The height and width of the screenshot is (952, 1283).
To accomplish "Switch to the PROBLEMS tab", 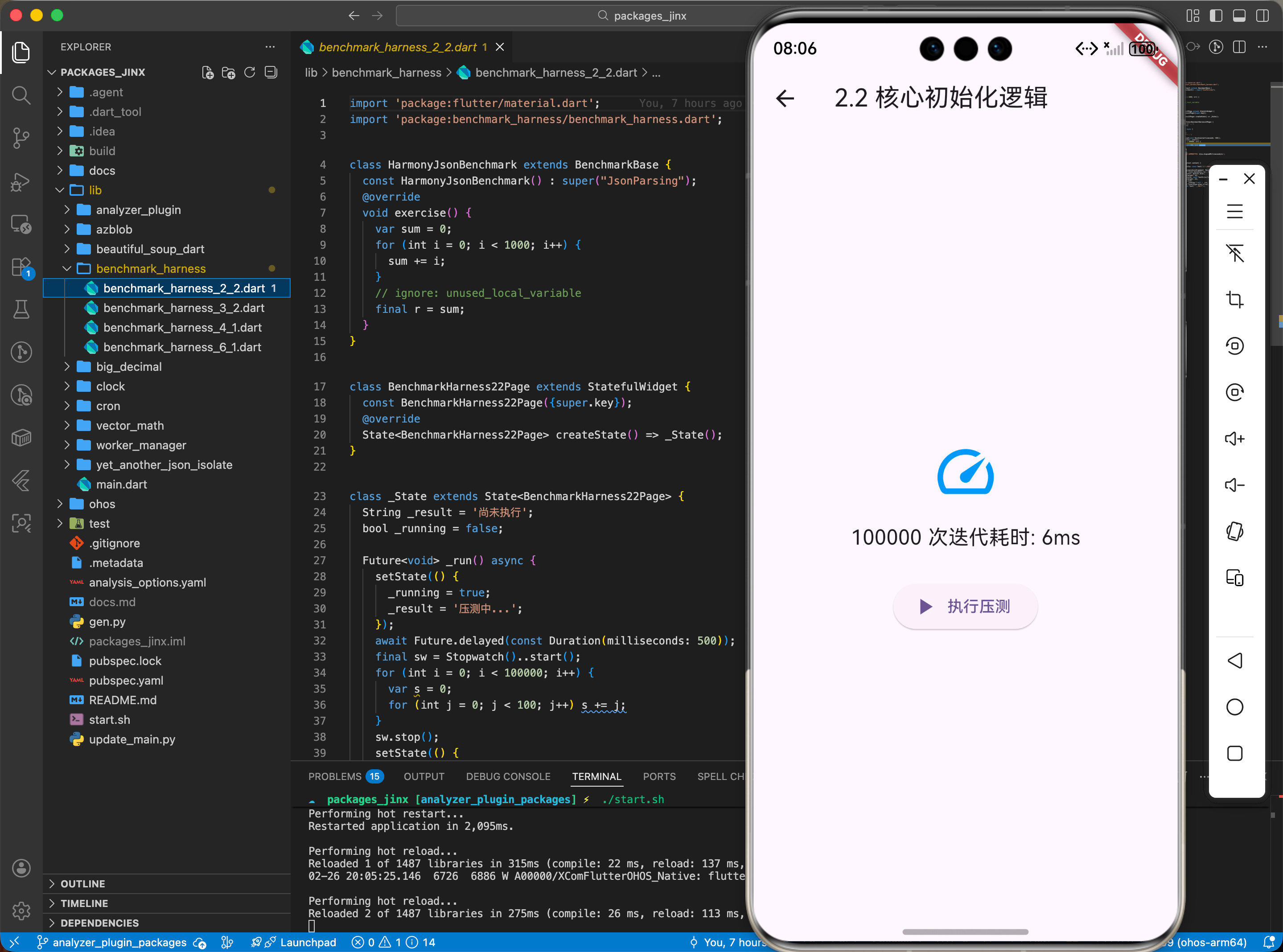I will click(335, 776).
